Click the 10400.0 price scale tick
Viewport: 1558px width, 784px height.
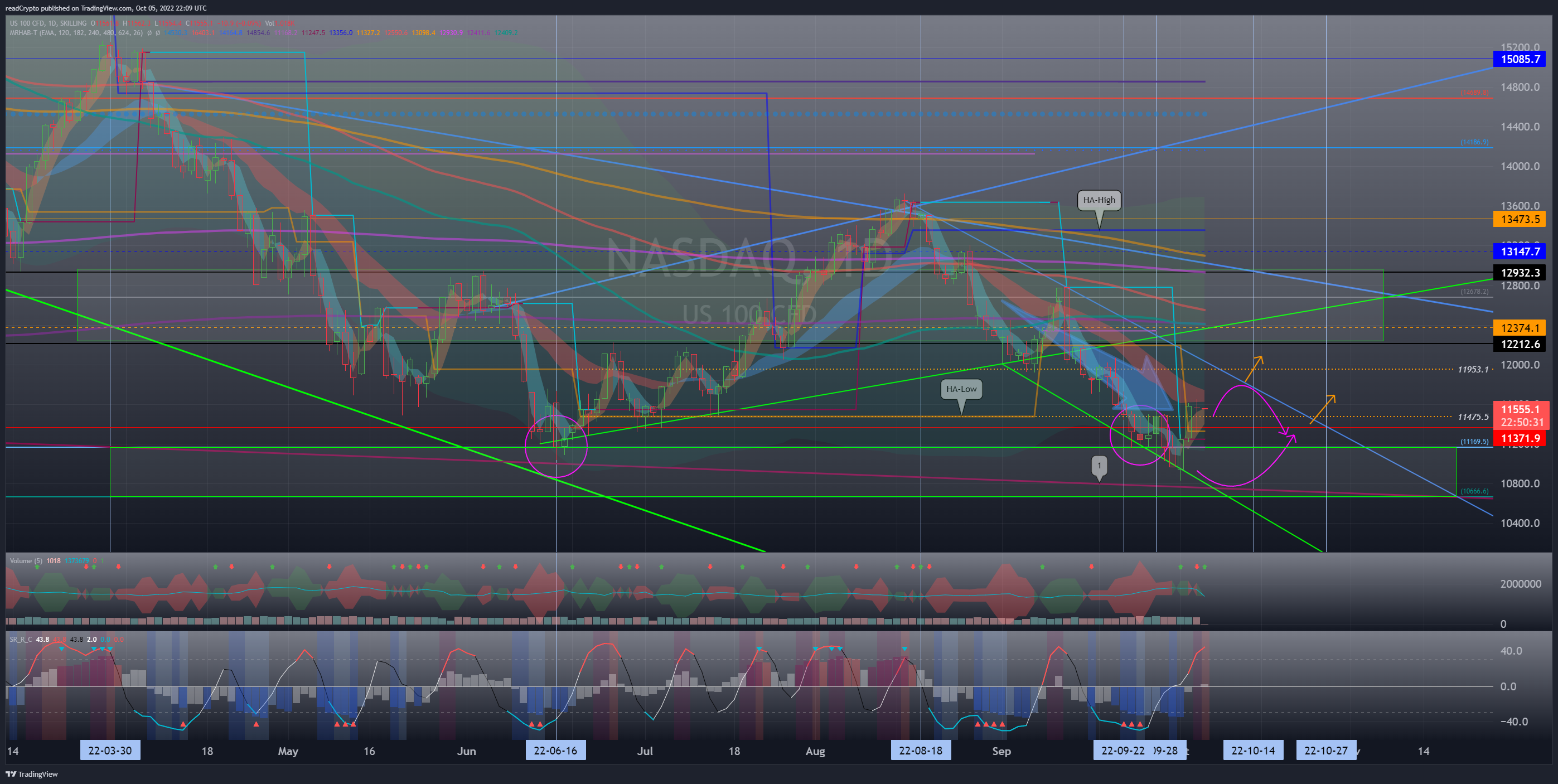pos(1520,523)
